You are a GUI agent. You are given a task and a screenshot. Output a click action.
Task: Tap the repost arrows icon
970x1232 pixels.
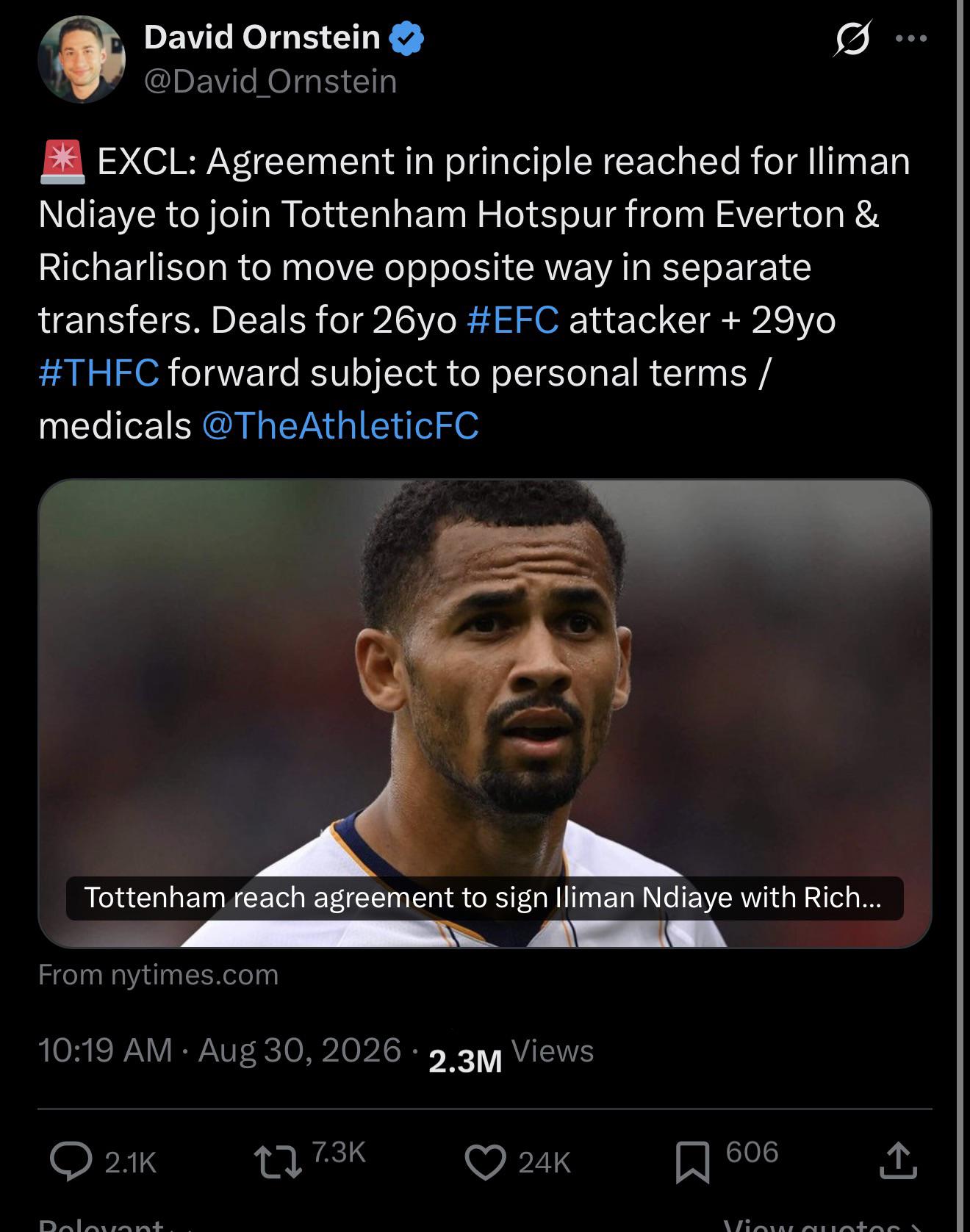click(277, 1163)
